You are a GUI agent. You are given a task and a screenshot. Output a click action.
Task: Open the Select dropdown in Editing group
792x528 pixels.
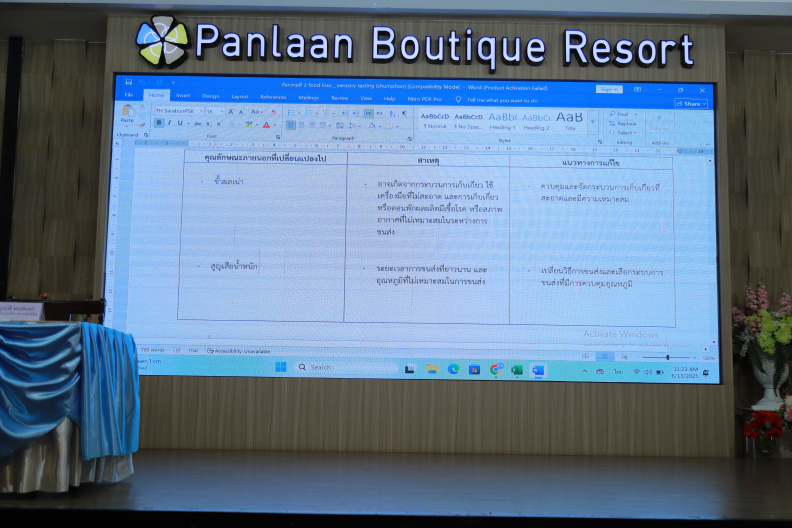[623, 132]
